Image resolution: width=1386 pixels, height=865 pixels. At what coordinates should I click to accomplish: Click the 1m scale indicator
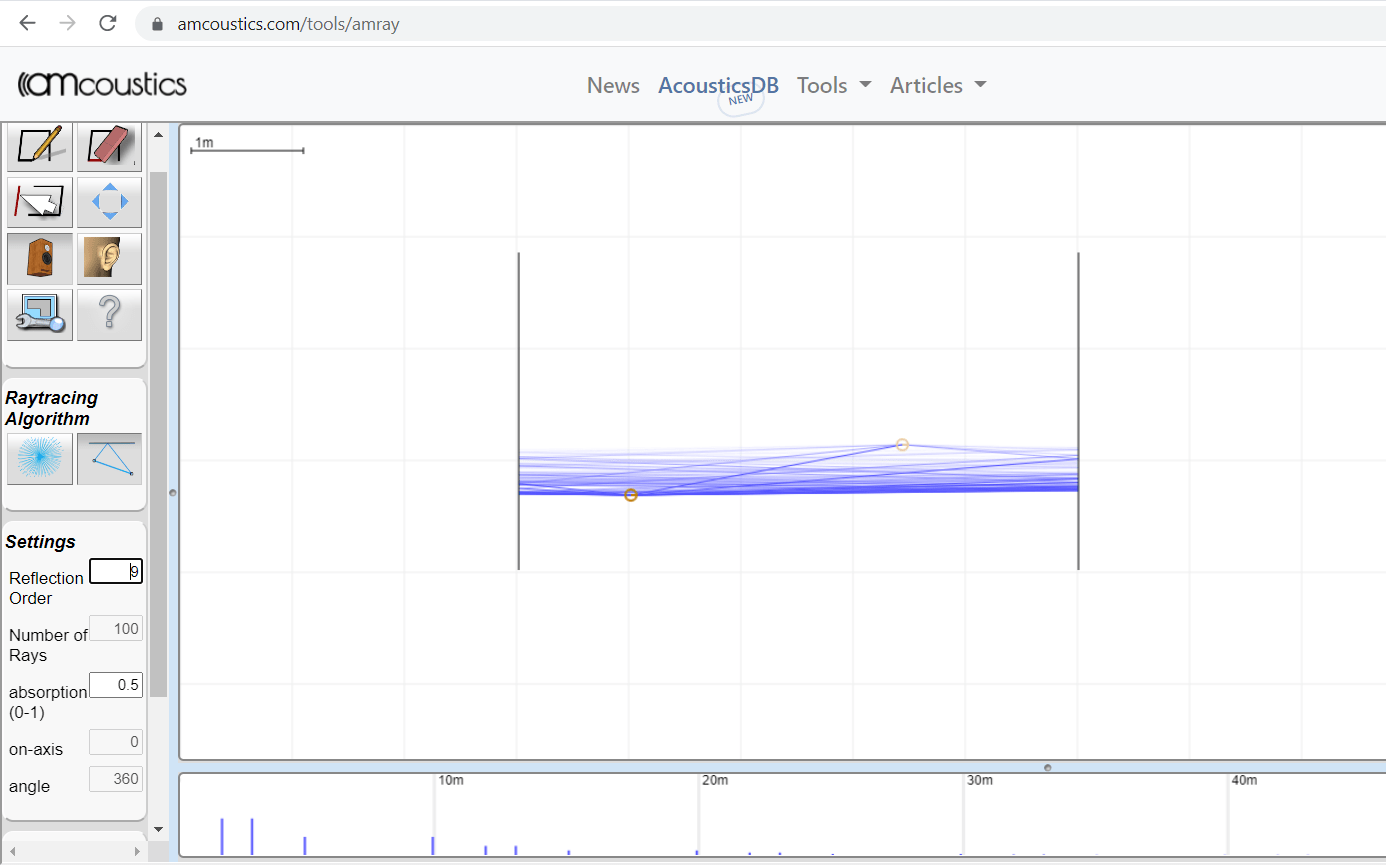coord(247,146)
